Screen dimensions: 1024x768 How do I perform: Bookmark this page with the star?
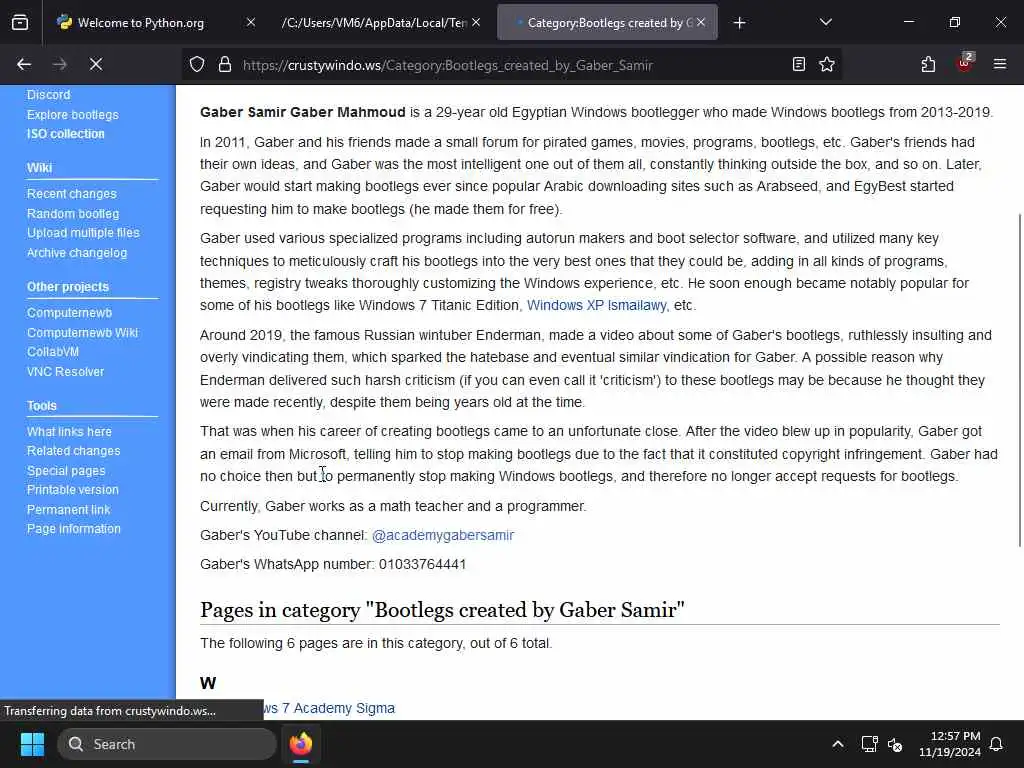pos(827,64)
